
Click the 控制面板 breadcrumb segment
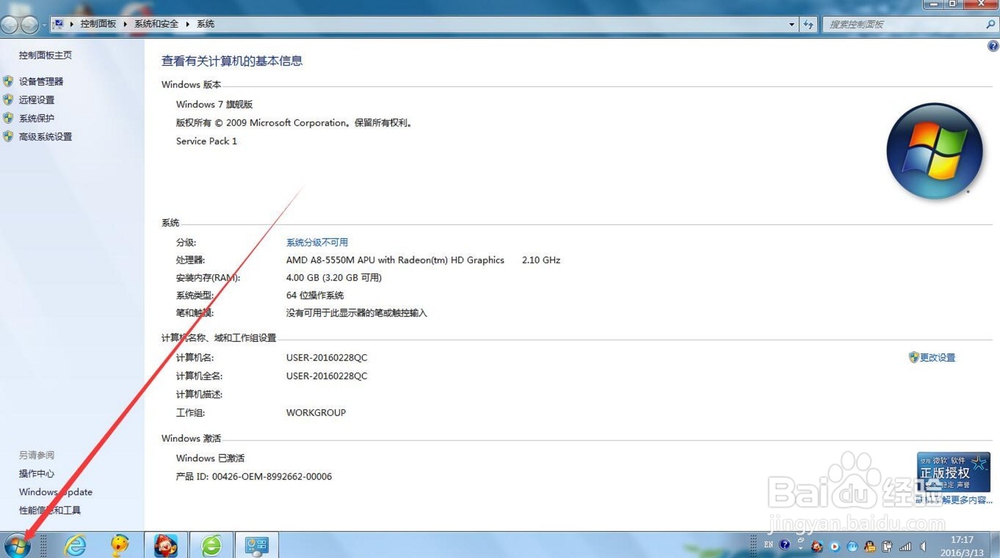pyautogui.click(x=98, y=24)
